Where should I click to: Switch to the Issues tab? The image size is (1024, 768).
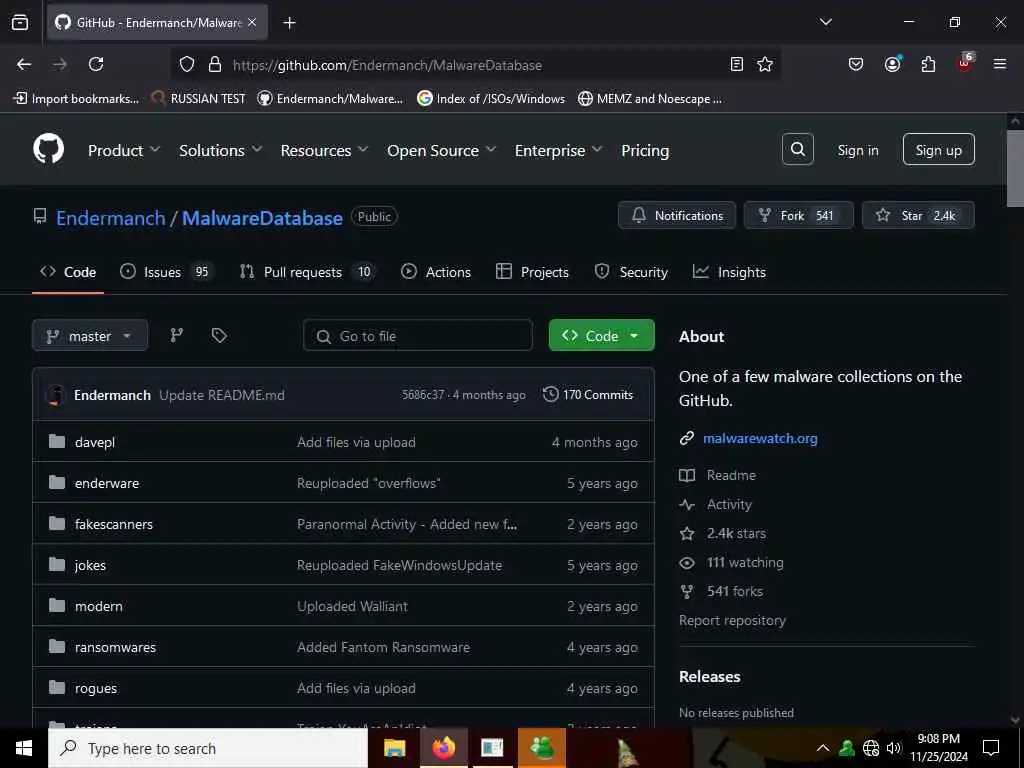coord(167,272)
